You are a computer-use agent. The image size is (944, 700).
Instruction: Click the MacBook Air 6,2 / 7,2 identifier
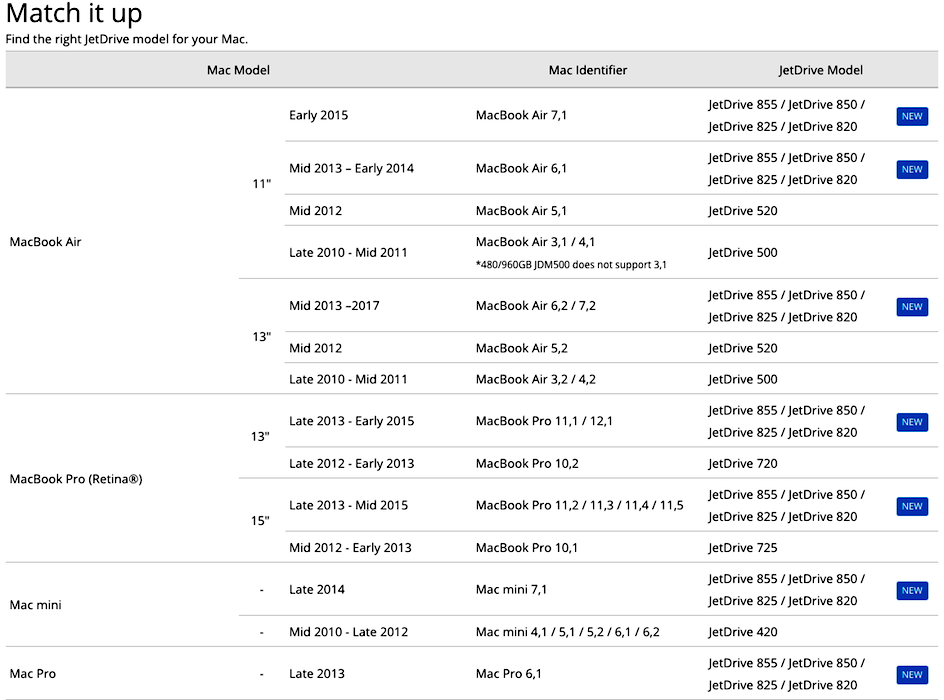tap(535, 305)
